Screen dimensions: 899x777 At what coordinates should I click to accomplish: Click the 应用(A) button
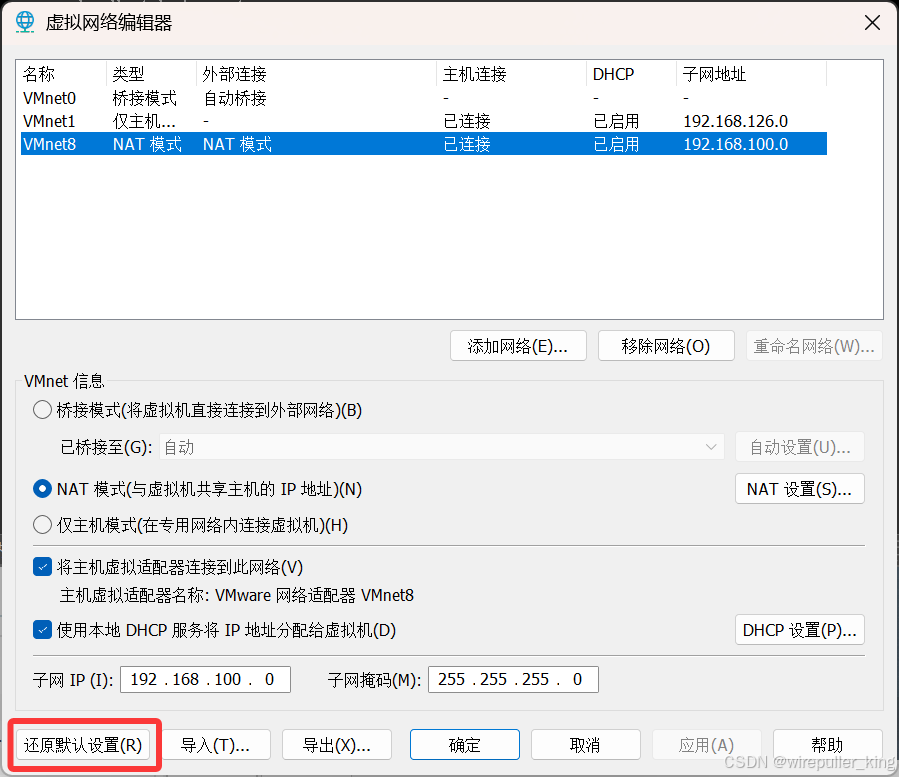pos(706,745)
